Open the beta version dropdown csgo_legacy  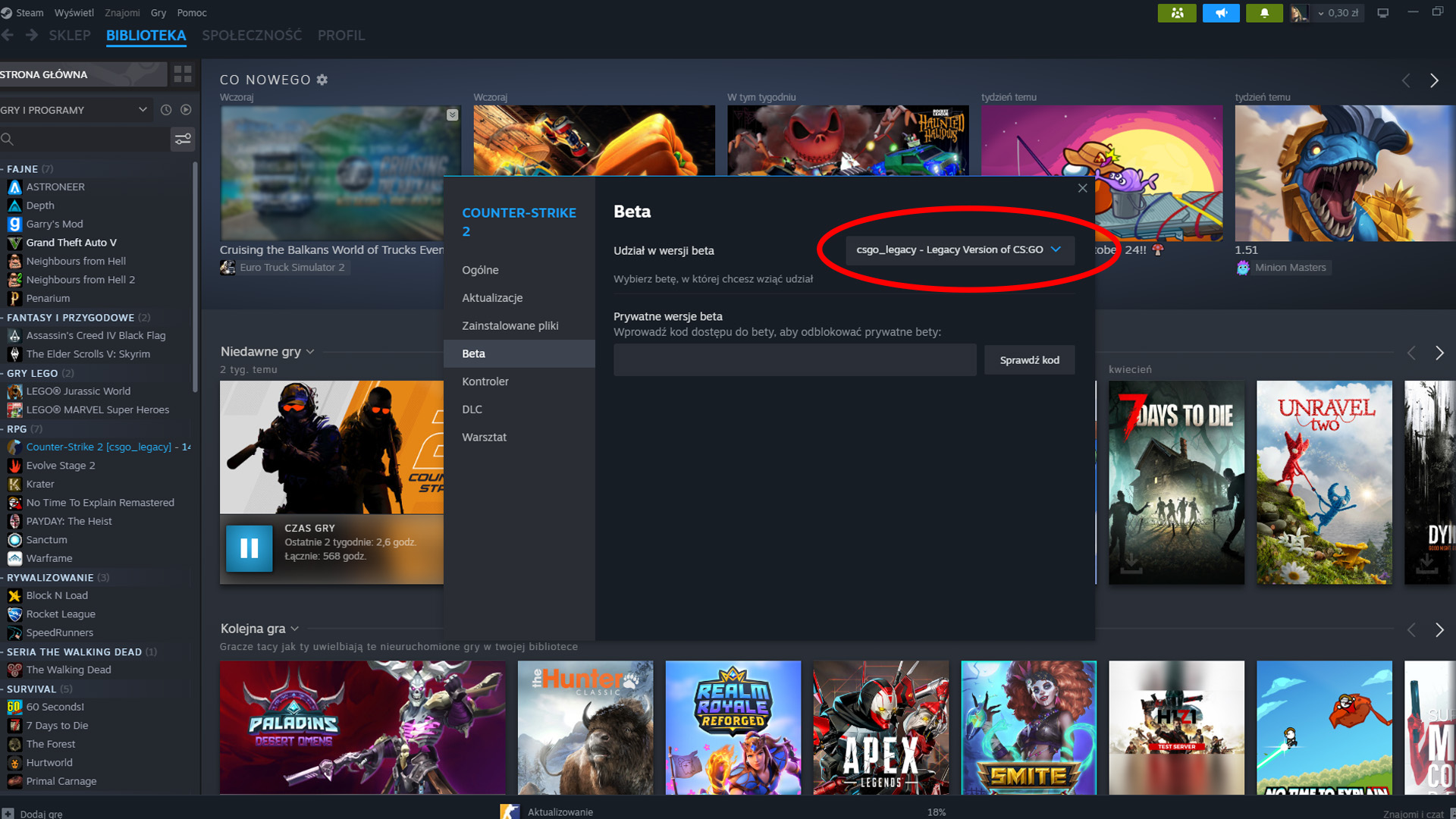point(959,249)
